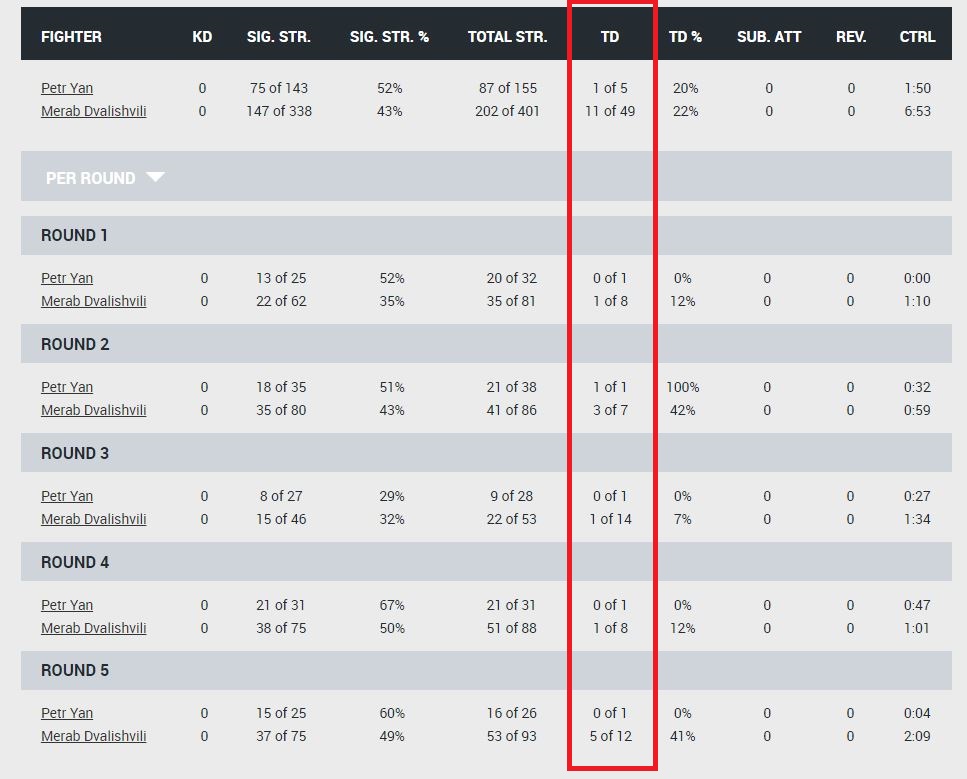
Task: Open Petr Yan link in totals row
Action: pyautogui.click(x=67, y=88)
